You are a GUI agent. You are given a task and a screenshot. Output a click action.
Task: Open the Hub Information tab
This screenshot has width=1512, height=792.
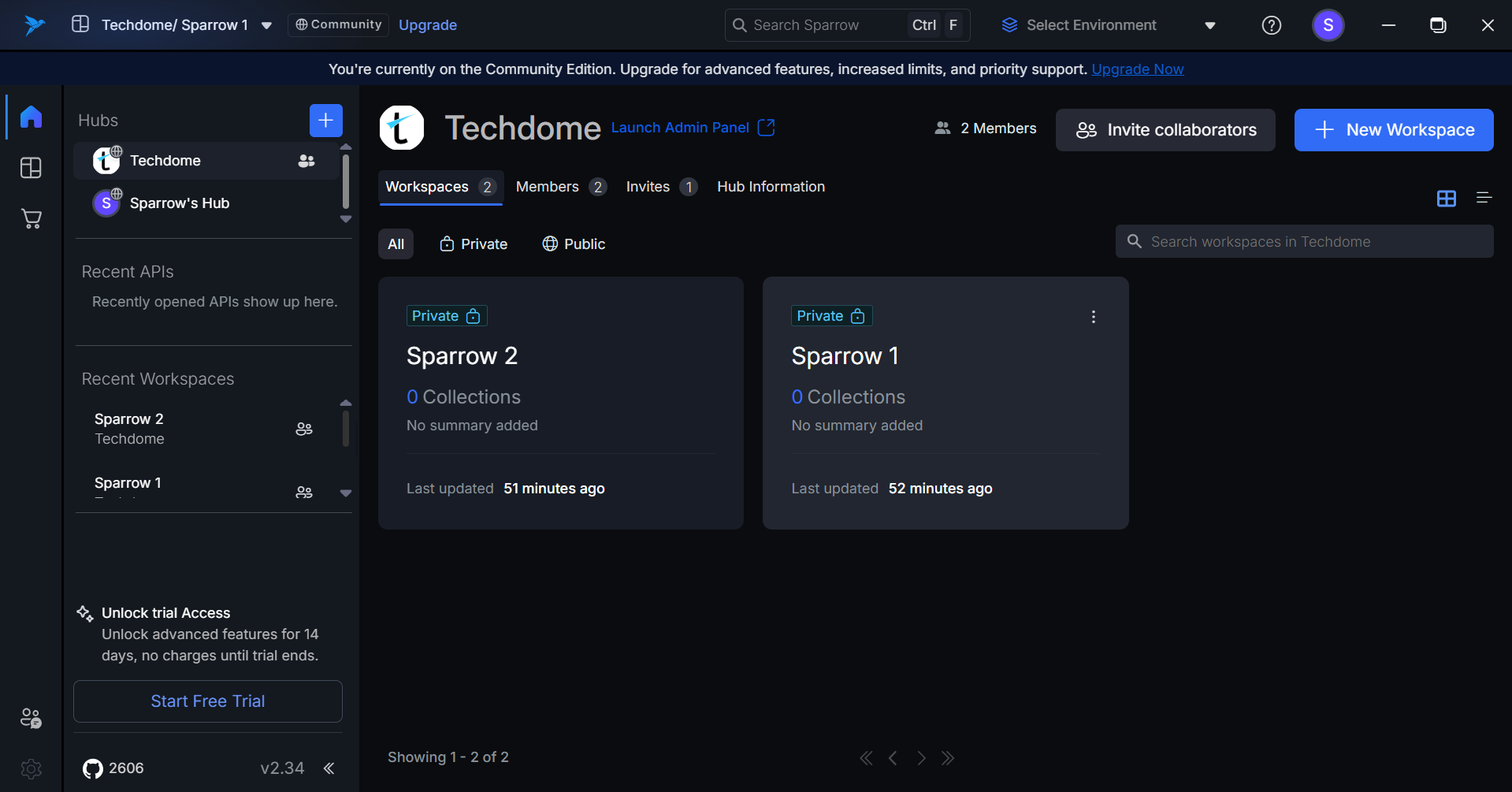tap(771, 187)
